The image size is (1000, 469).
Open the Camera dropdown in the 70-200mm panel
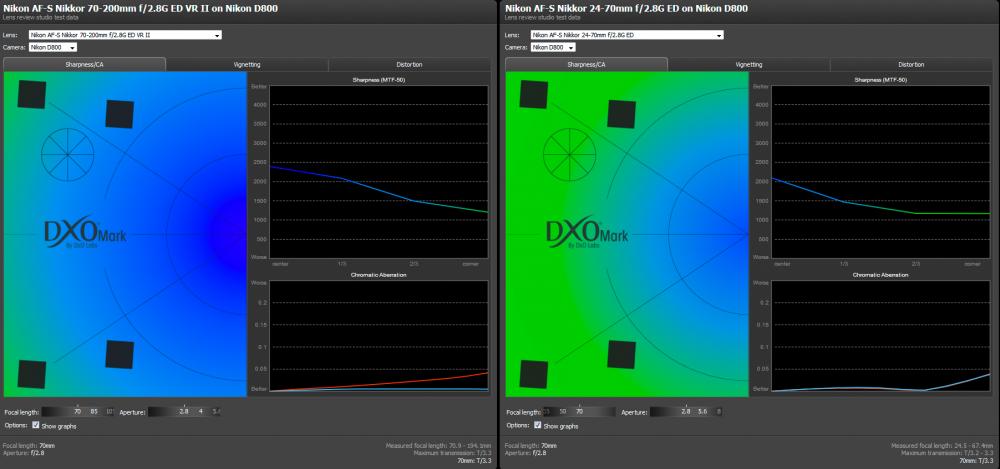pos(53,47)
